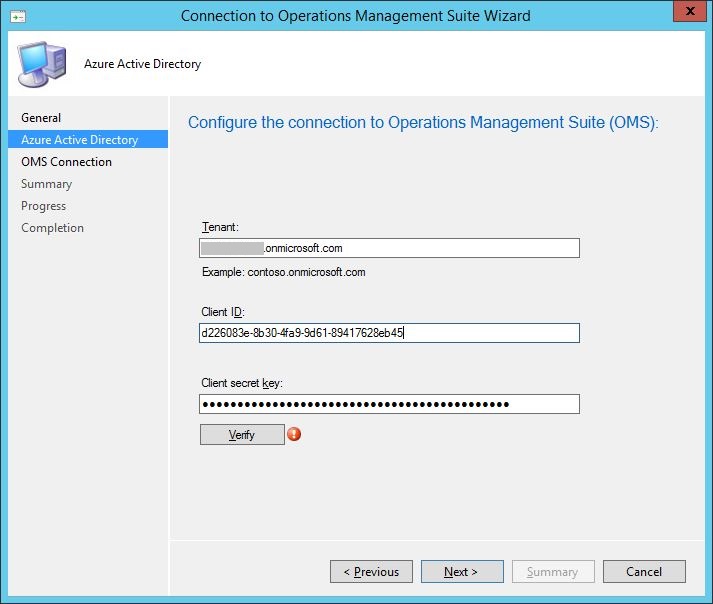The width and height of the screenshot is (713, 604).
Task: Click the computer icon in wizard header
Action: 42,64
